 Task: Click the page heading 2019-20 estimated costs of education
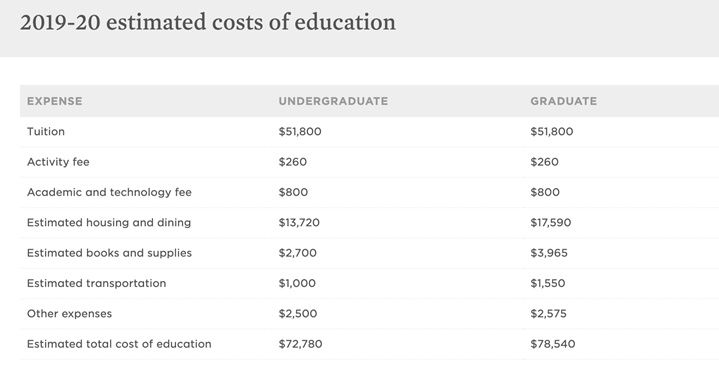208,22
